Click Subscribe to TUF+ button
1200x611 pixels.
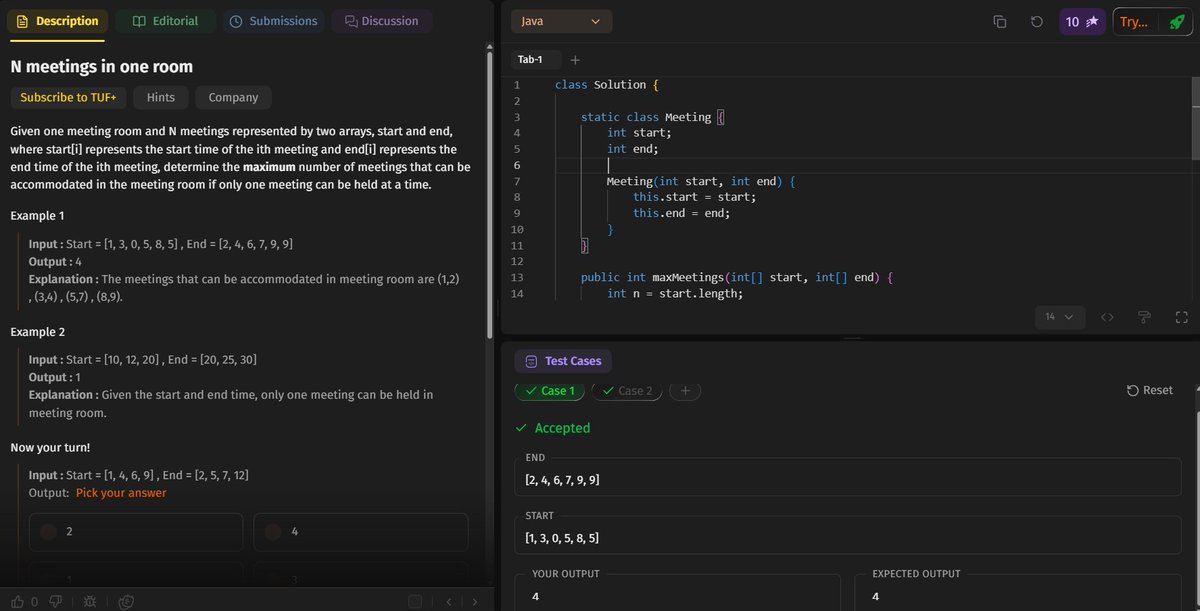[x=68, y=97]
